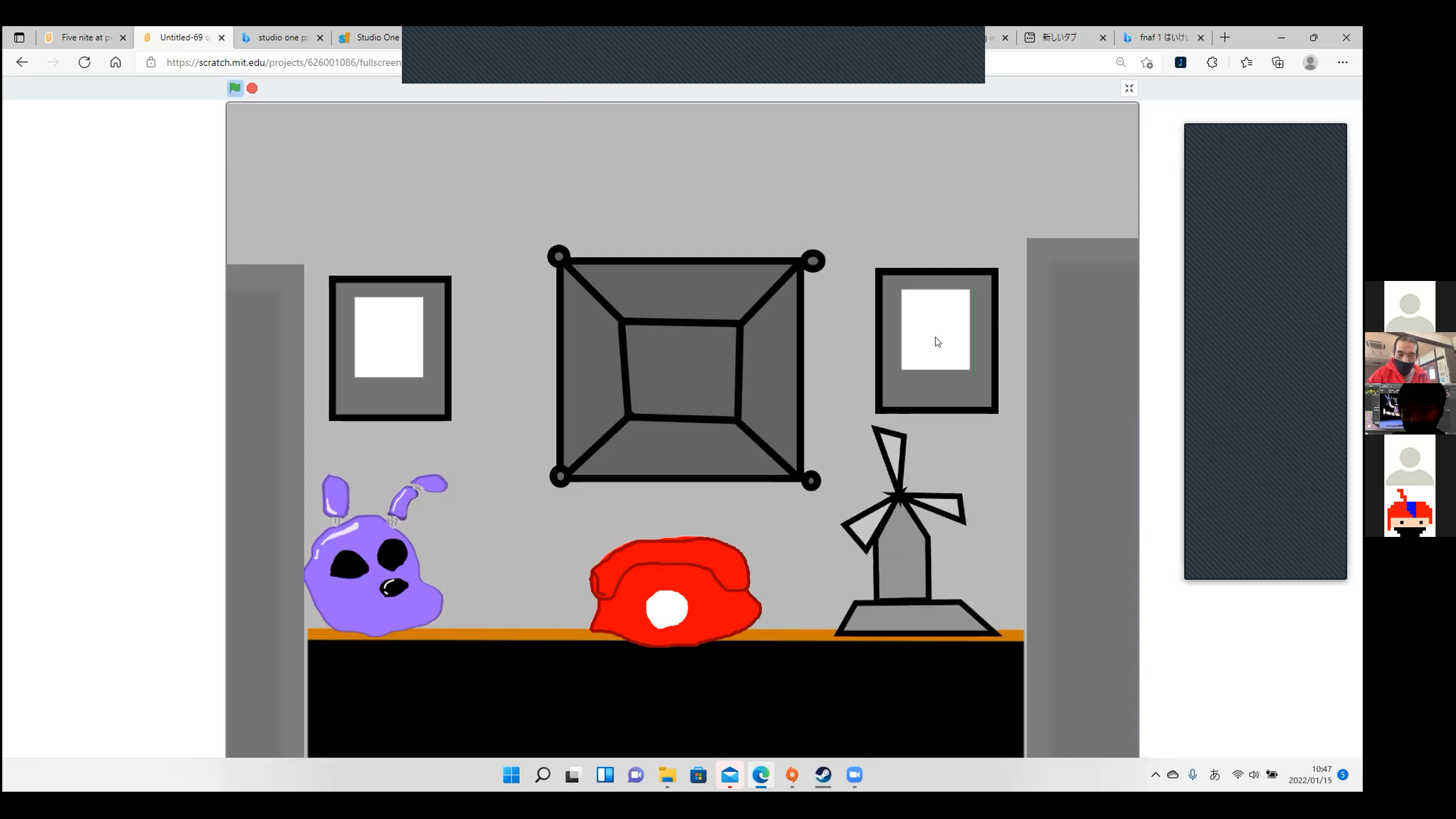Close the 新しいタブ tab
This screenshot has width=1456, height=819.
point(1103,38)
